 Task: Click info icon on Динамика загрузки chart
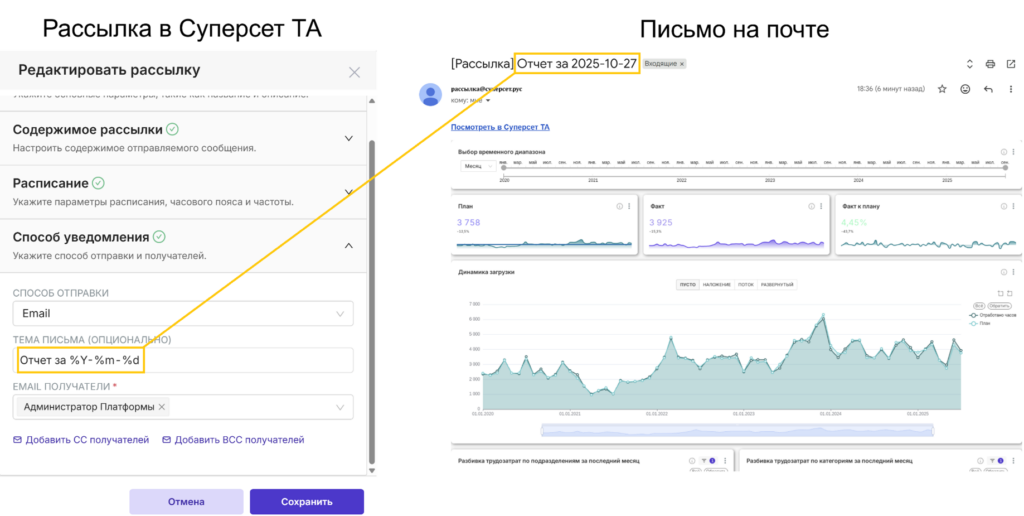tap(1004, 272)
